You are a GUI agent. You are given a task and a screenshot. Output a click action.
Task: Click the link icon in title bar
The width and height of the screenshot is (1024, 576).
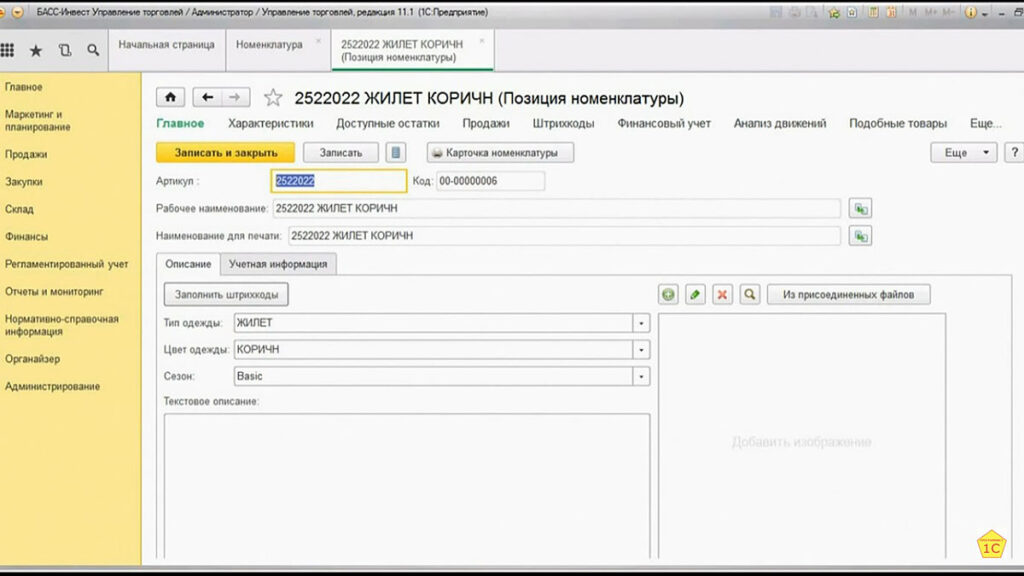click(852, 12)
